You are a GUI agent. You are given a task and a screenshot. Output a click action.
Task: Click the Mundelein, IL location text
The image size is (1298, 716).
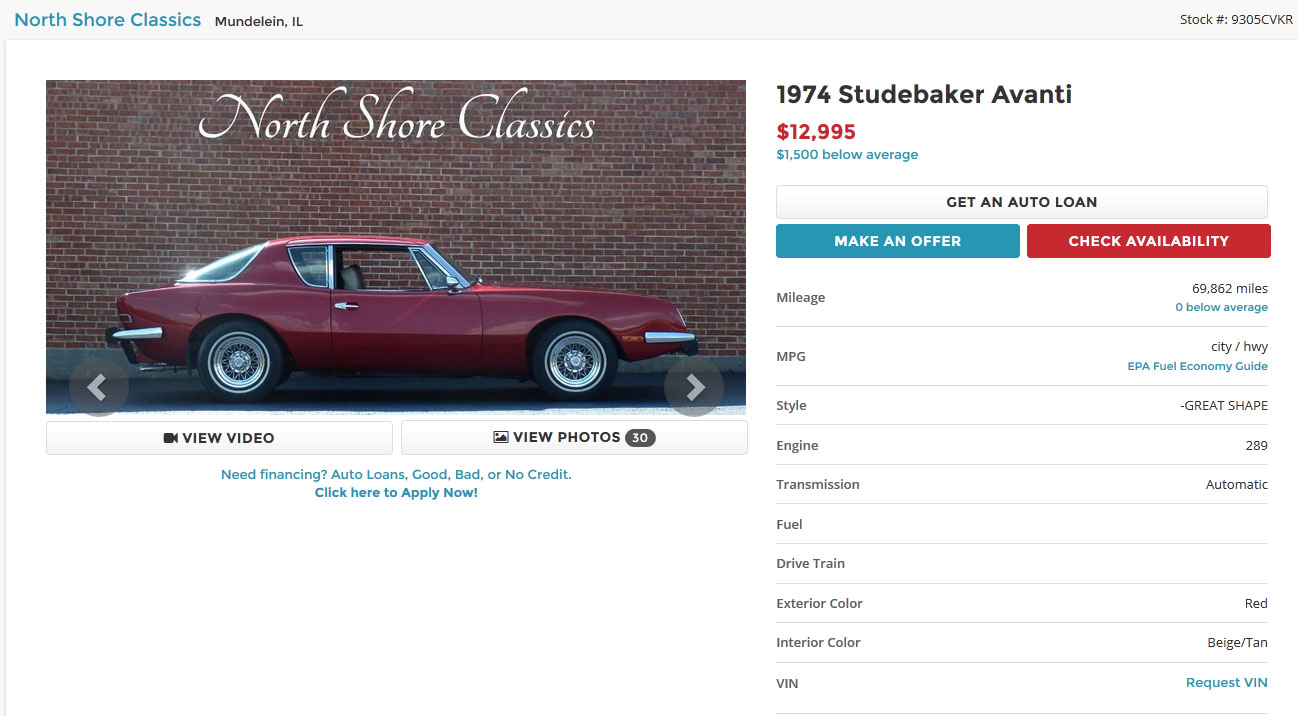click(x=258, y=21)
